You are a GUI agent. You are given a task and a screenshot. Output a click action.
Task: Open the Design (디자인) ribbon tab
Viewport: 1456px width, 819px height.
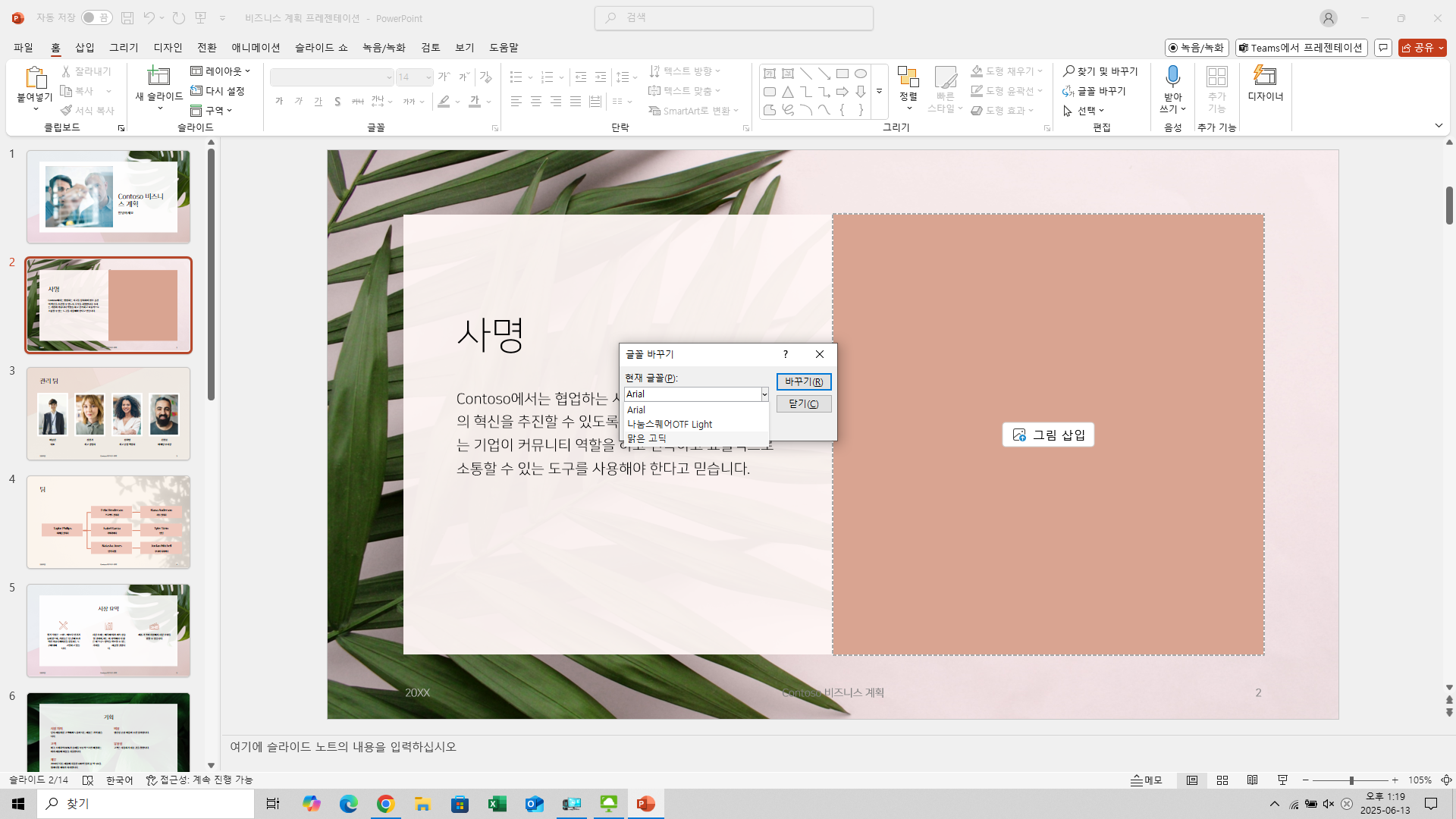coord(168,48)
